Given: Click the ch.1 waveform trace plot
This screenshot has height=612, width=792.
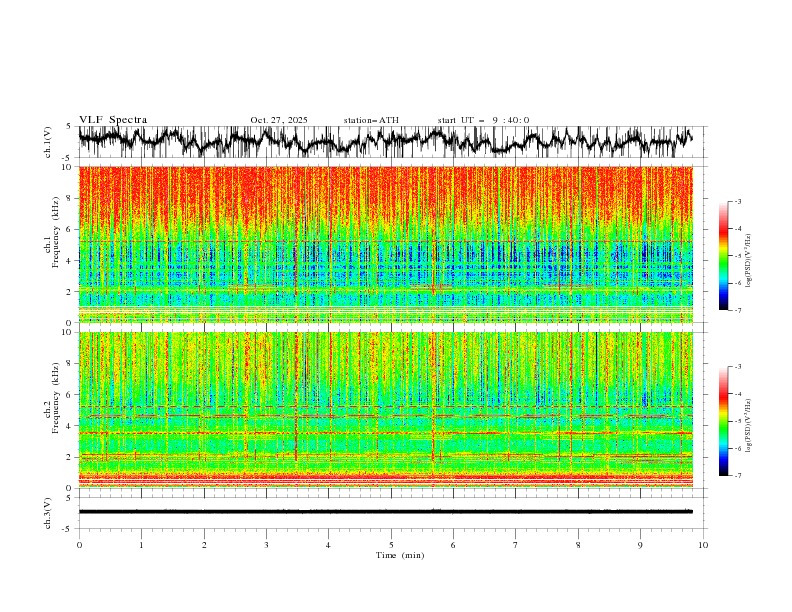Looking at the screenshot, I should point(385,142).
